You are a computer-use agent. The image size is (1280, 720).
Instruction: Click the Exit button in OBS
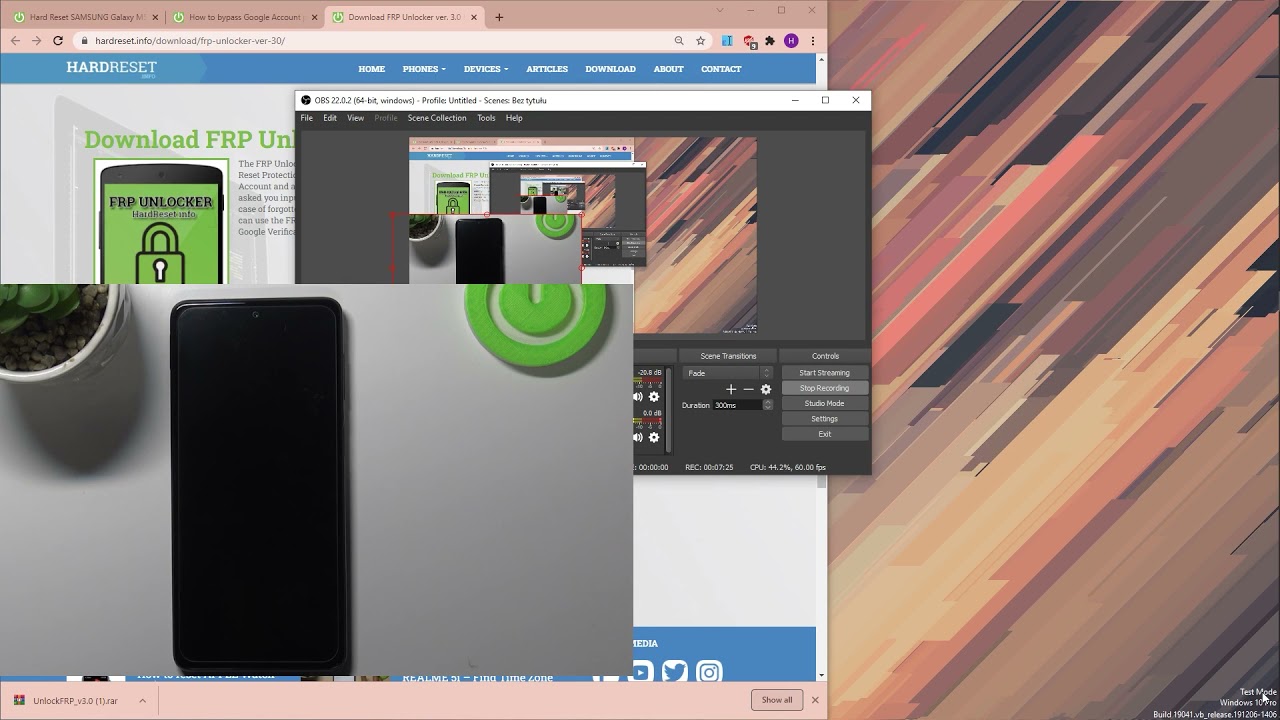click(x=825, y=434)
